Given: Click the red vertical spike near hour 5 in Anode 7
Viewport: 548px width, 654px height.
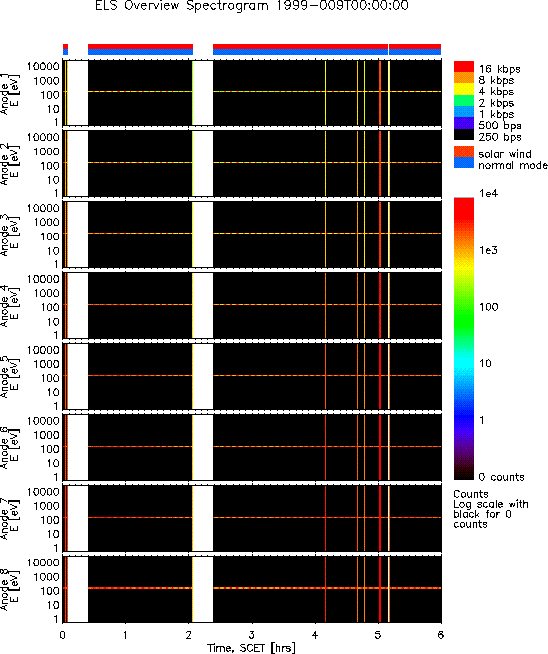Looking at the screenshot, I should 380,518.
